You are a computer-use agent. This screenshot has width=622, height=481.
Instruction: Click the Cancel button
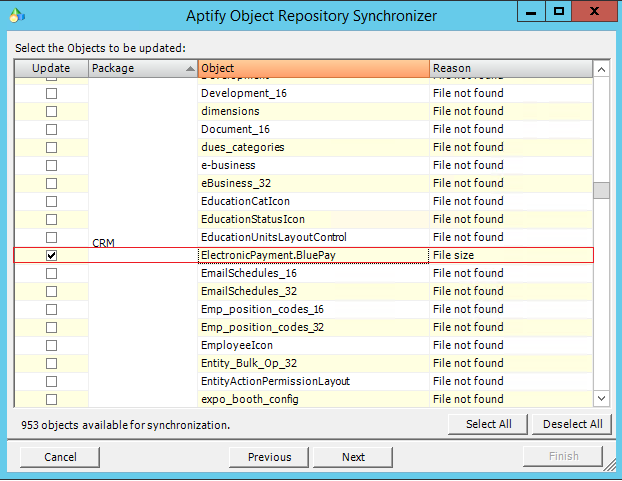60,457
